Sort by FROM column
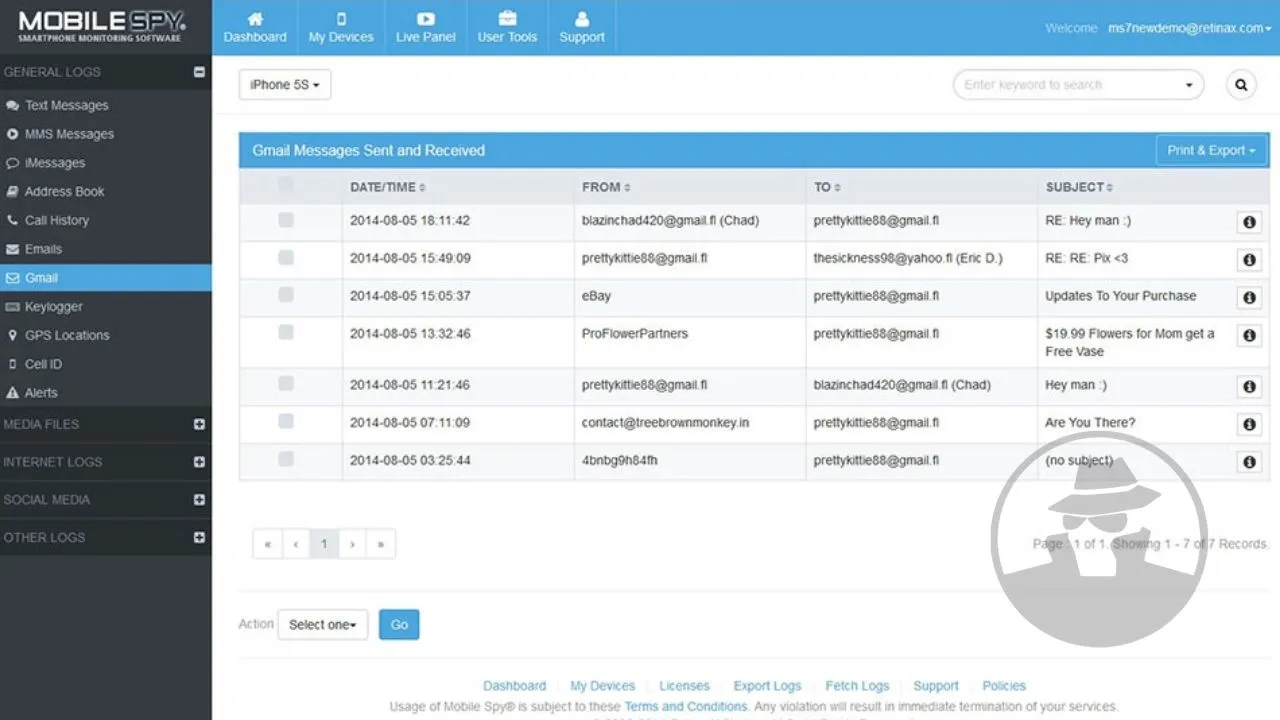This screenshot has width=1280, height=720. [x=606, y=187]
